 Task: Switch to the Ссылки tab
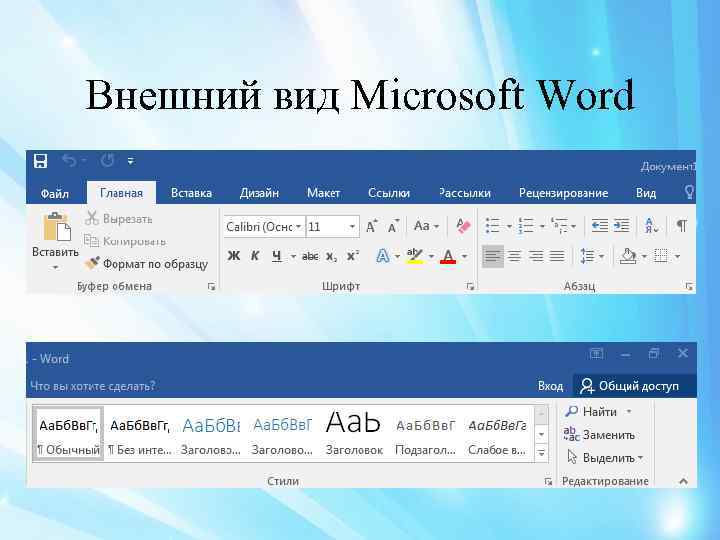pos(389,193)
